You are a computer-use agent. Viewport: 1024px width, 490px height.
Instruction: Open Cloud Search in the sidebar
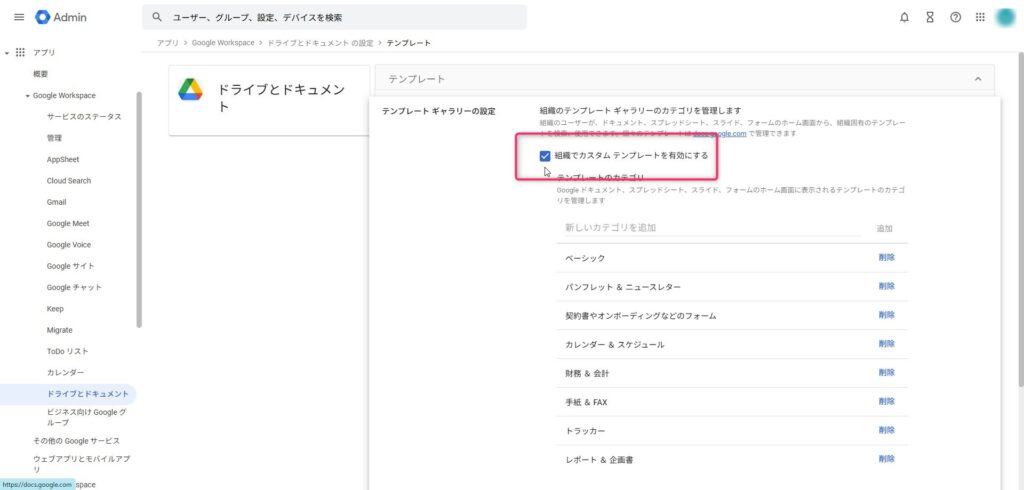coord(69,181)
